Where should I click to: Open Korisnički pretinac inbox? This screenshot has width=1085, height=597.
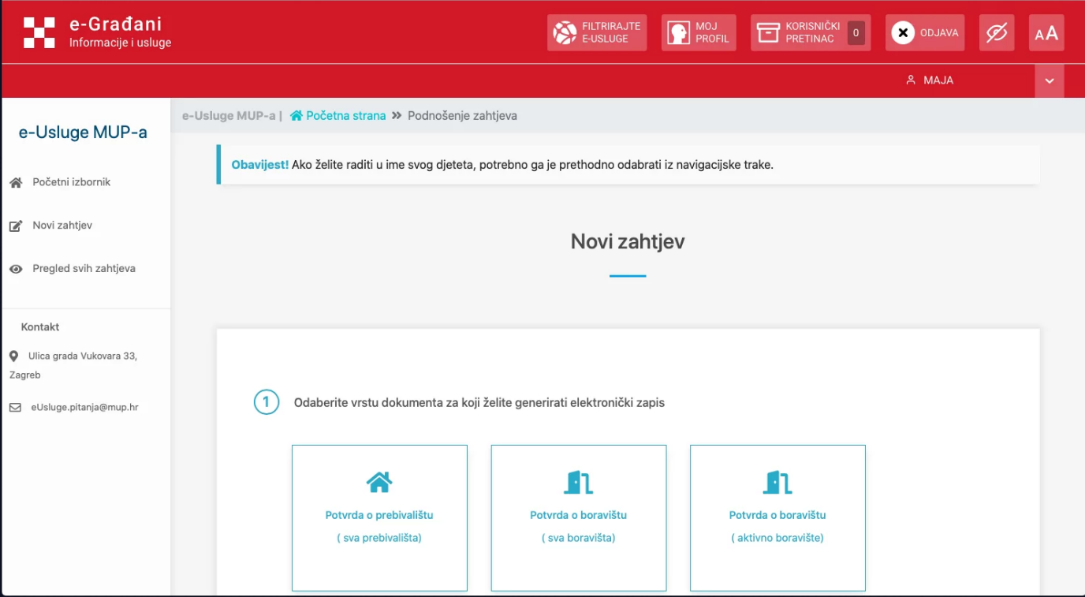tap(810, 32)
